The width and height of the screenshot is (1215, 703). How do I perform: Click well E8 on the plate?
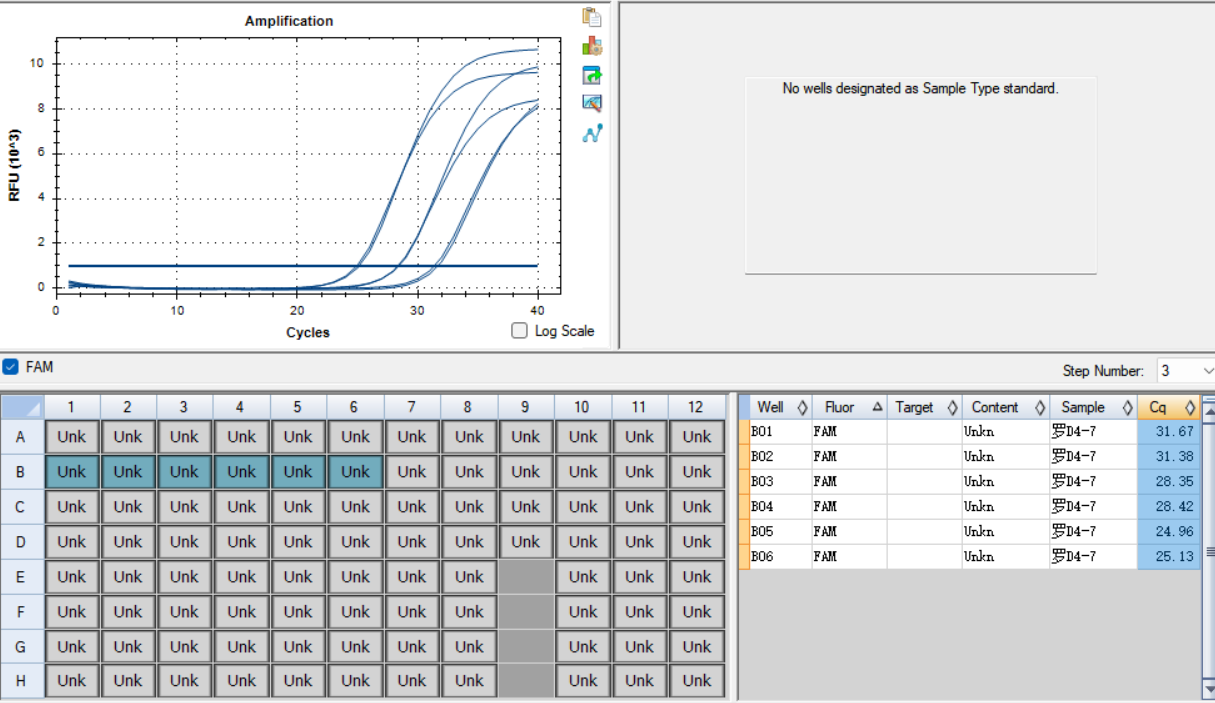(469, 577)
